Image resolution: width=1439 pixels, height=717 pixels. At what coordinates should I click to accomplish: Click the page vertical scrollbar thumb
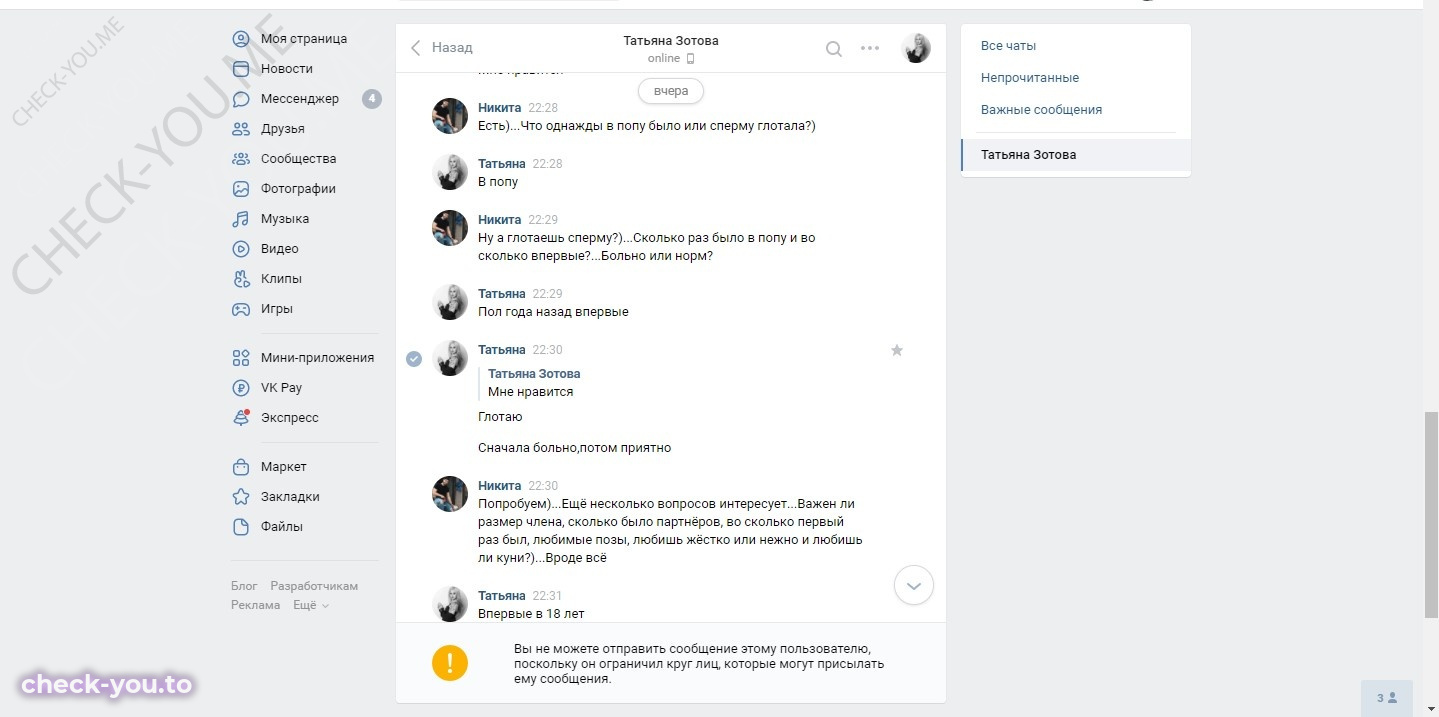(1431, 514)
